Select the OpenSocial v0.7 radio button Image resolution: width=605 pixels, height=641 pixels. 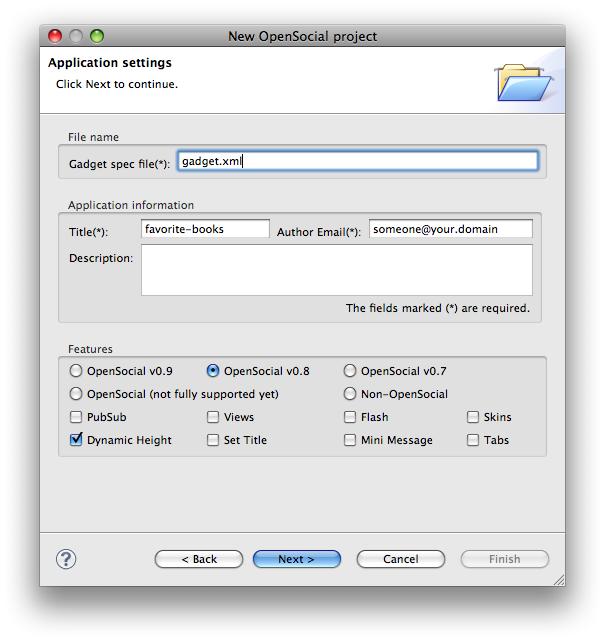(350, 371)
